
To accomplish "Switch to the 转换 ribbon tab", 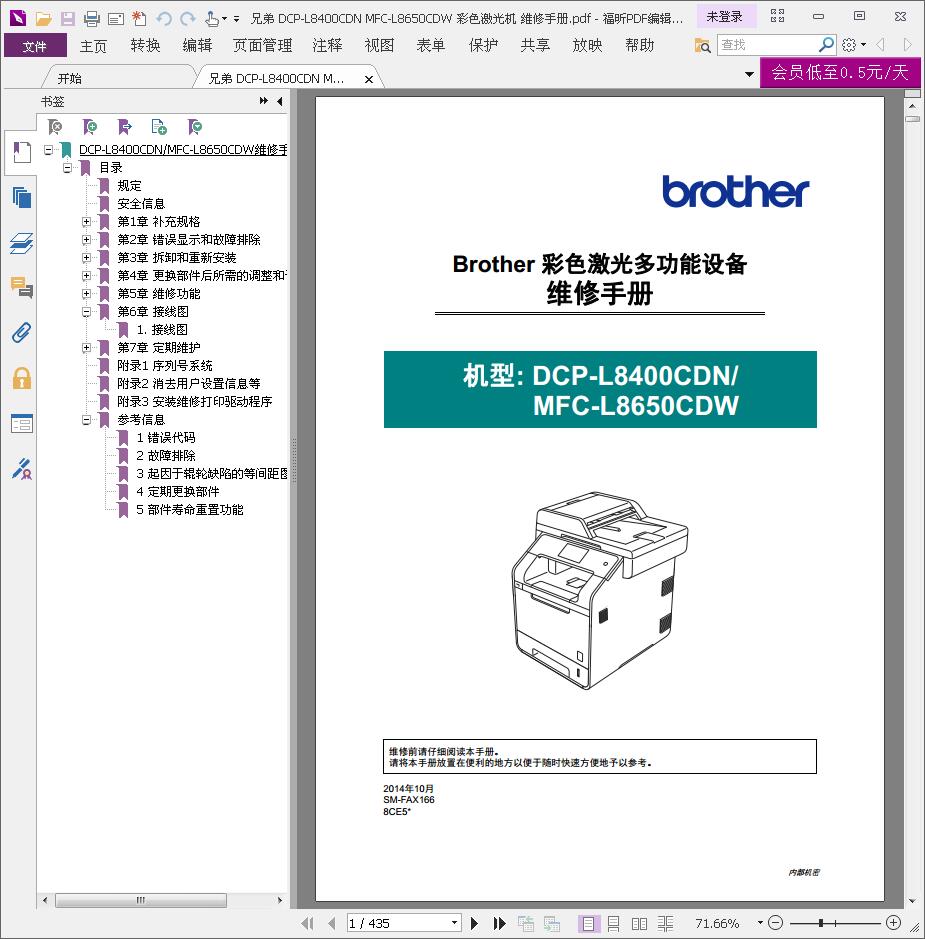I will [145, 46].
